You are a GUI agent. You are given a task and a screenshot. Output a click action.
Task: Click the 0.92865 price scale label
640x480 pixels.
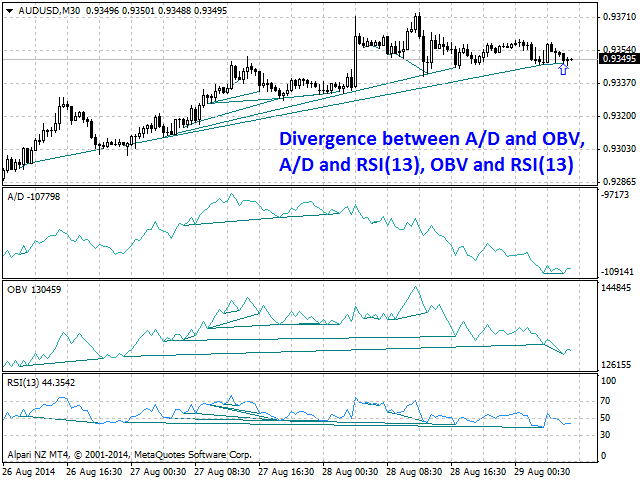click(x=619, y=182)
